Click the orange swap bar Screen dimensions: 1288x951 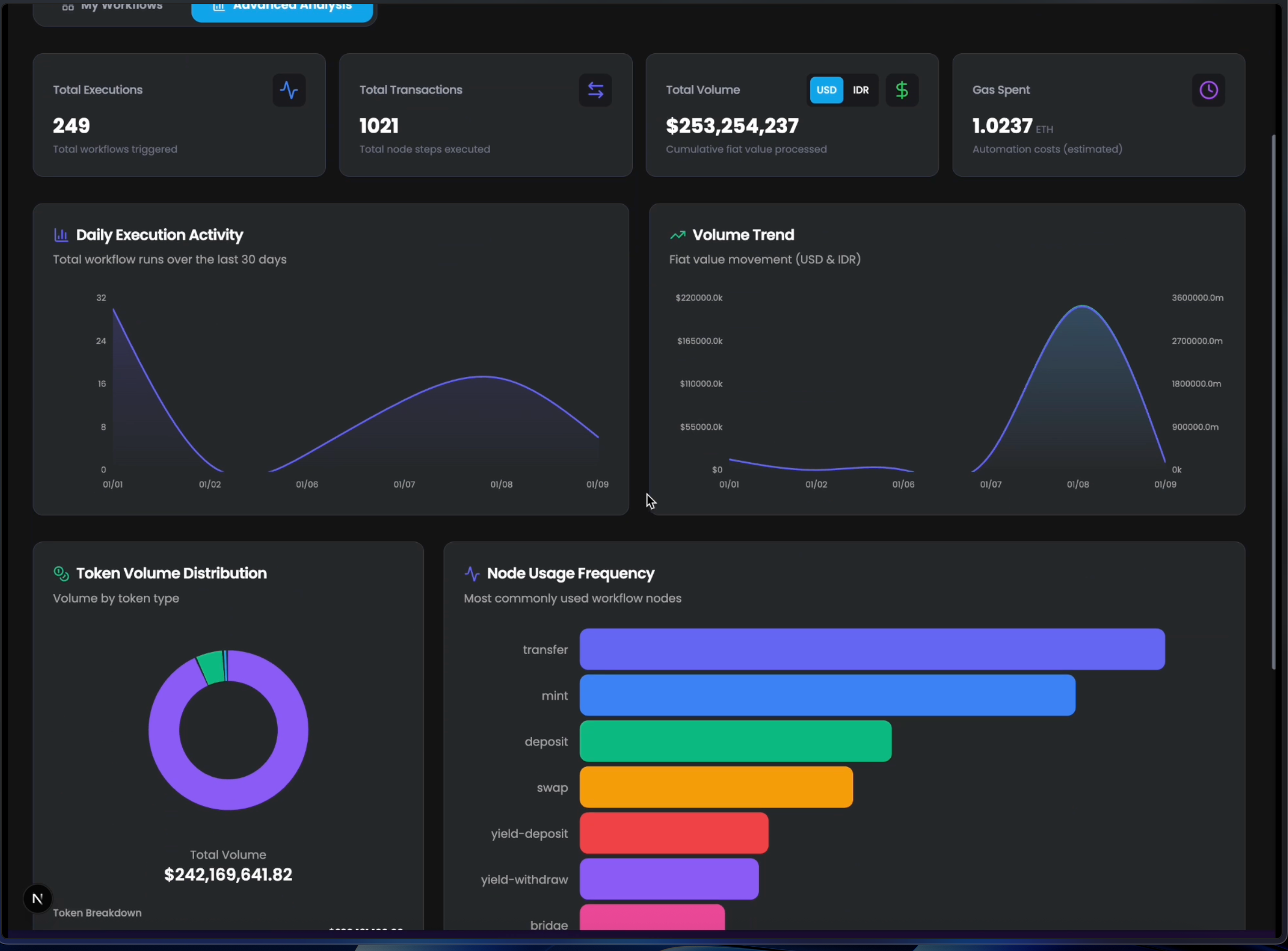[x=715, y=787]
